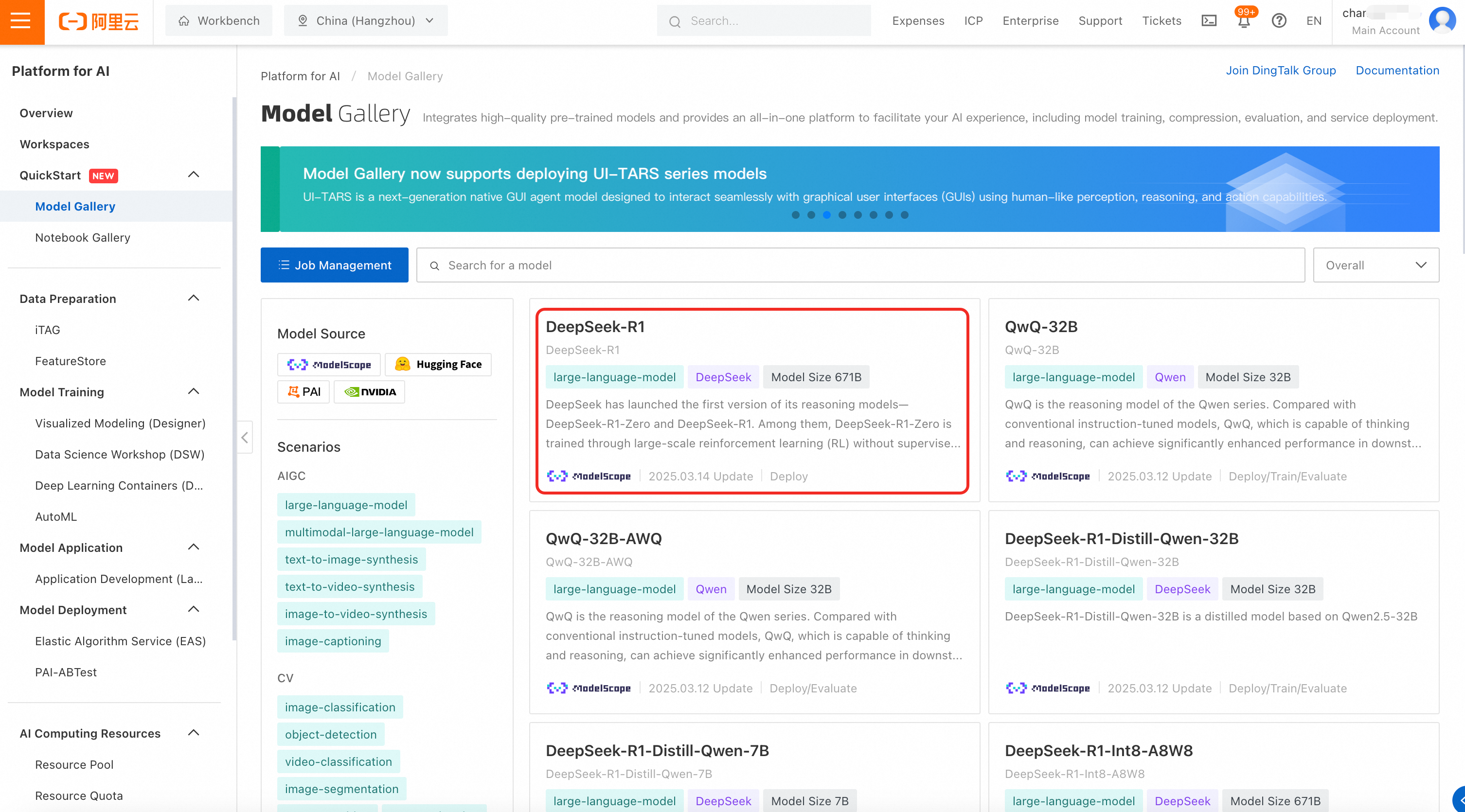Open iTAG in sidebar
The height and width of the screenshot is (812, 1465).
pyautogui.click(x=47, y=330)
